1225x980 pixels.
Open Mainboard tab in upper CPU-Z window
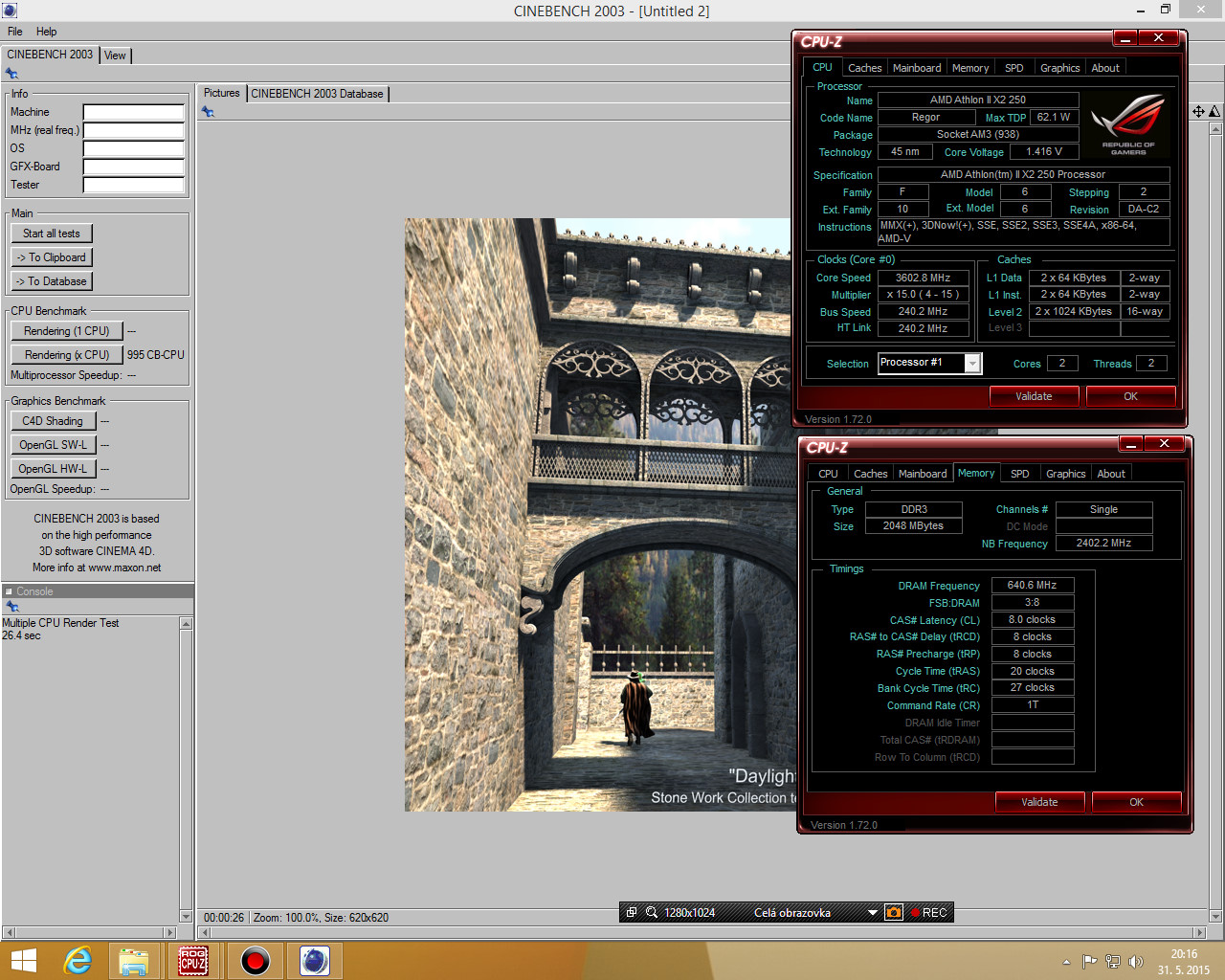pos(917,68)
